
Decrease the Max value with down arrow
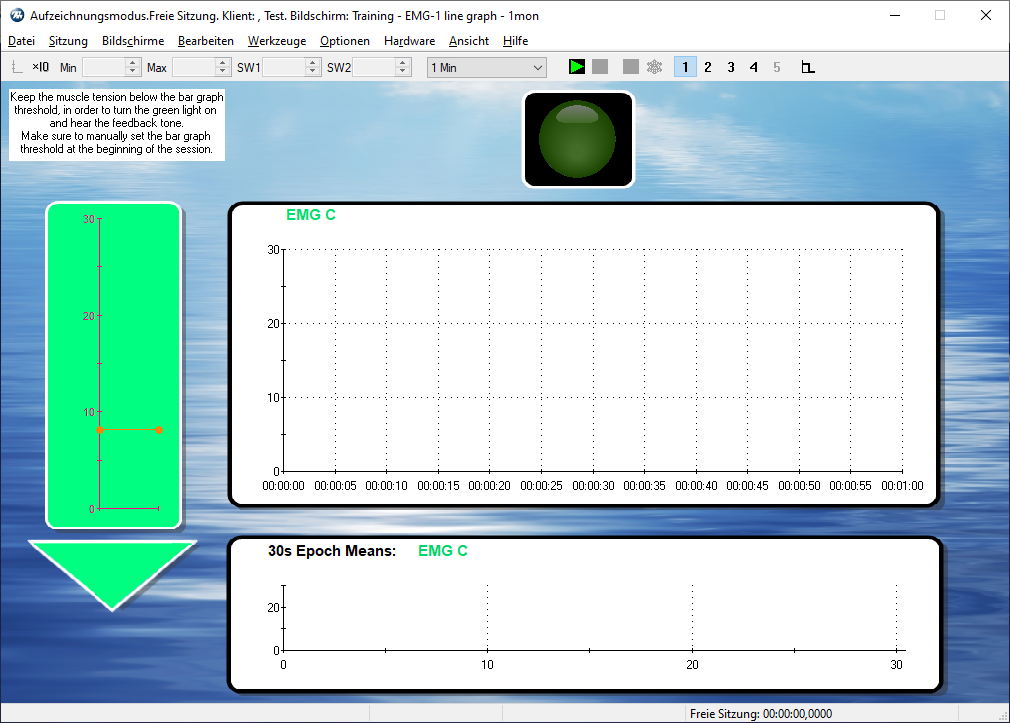[x=223, y=72]
